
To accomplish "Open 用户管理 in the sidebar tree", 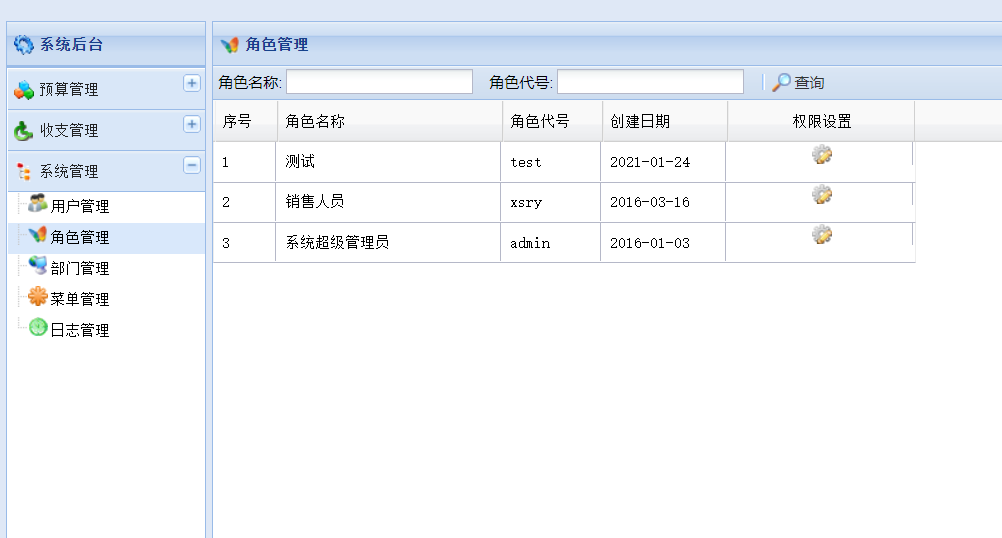I will (80, 206).
